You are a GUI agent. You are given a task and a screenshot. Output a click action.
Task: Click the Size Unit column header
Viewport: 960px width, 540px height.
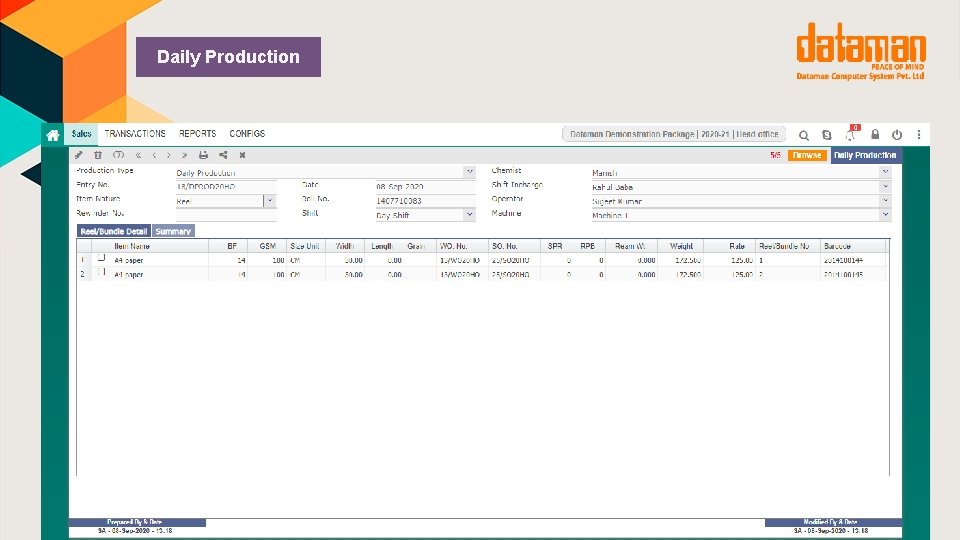[305, 246]
